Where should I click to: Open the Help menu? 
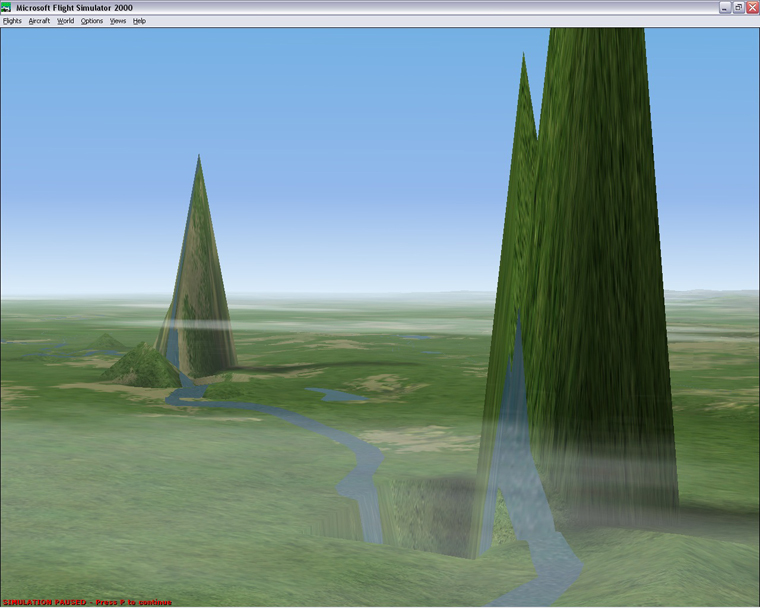(139, 21)
